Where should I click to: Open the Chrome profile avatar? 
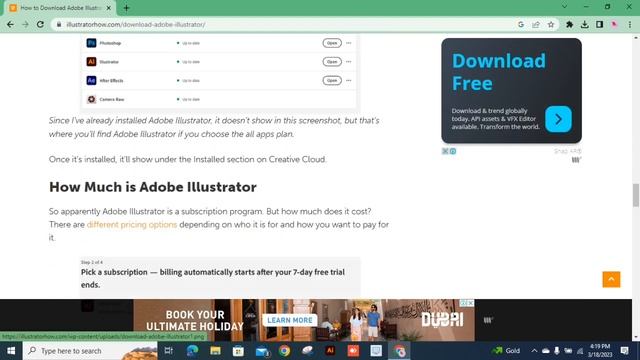tap(614, 24)
